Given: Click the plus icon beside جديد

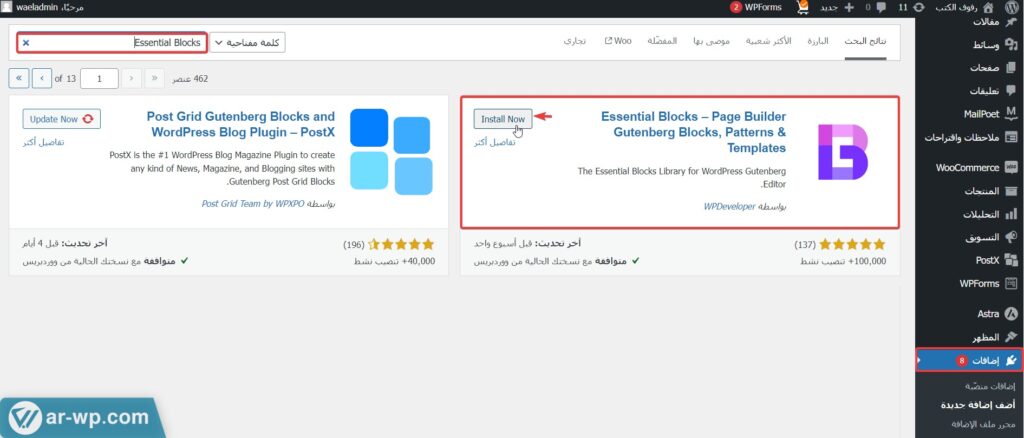Looking at the screenshot, I should click(848, 7).
